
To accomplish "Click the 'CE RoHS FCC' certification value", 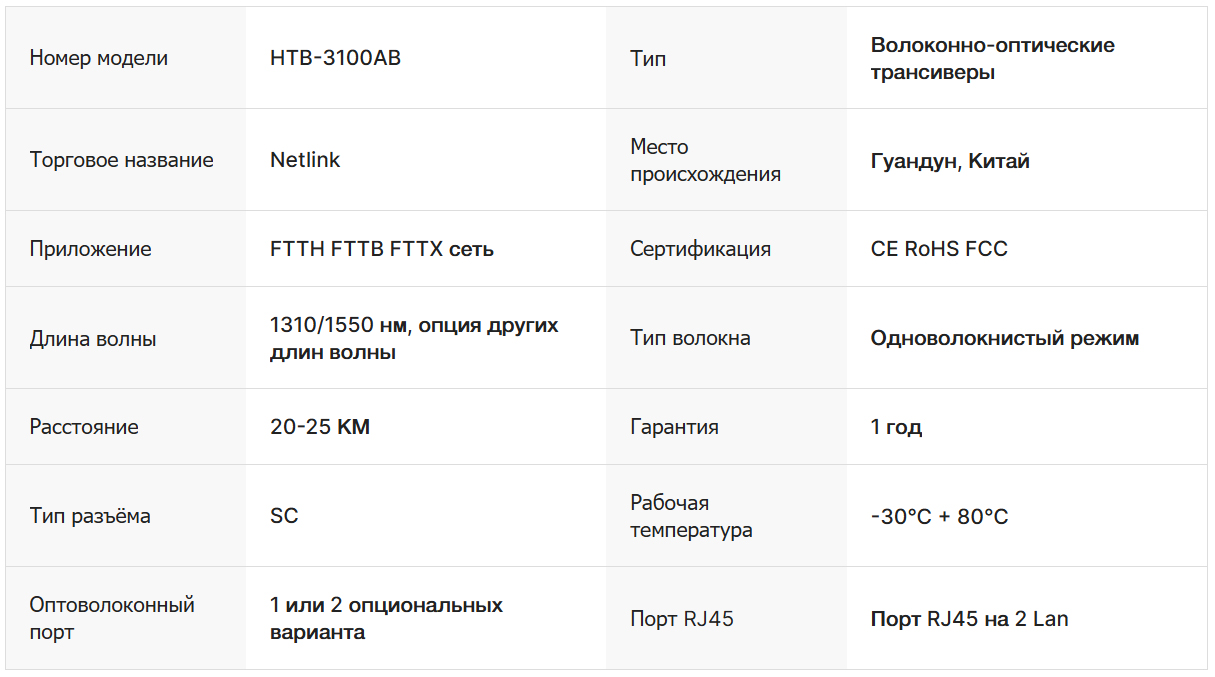I will [938, 249].
